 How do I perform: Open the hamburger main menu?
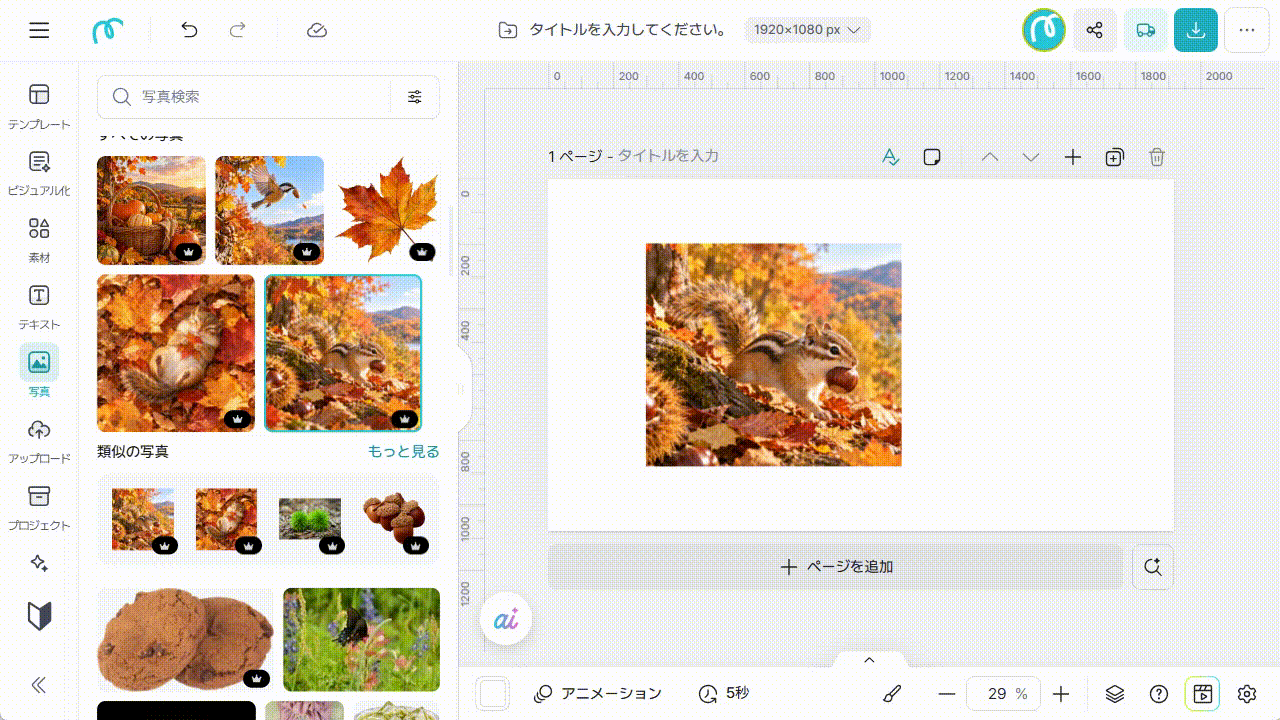tap(39, 30)
